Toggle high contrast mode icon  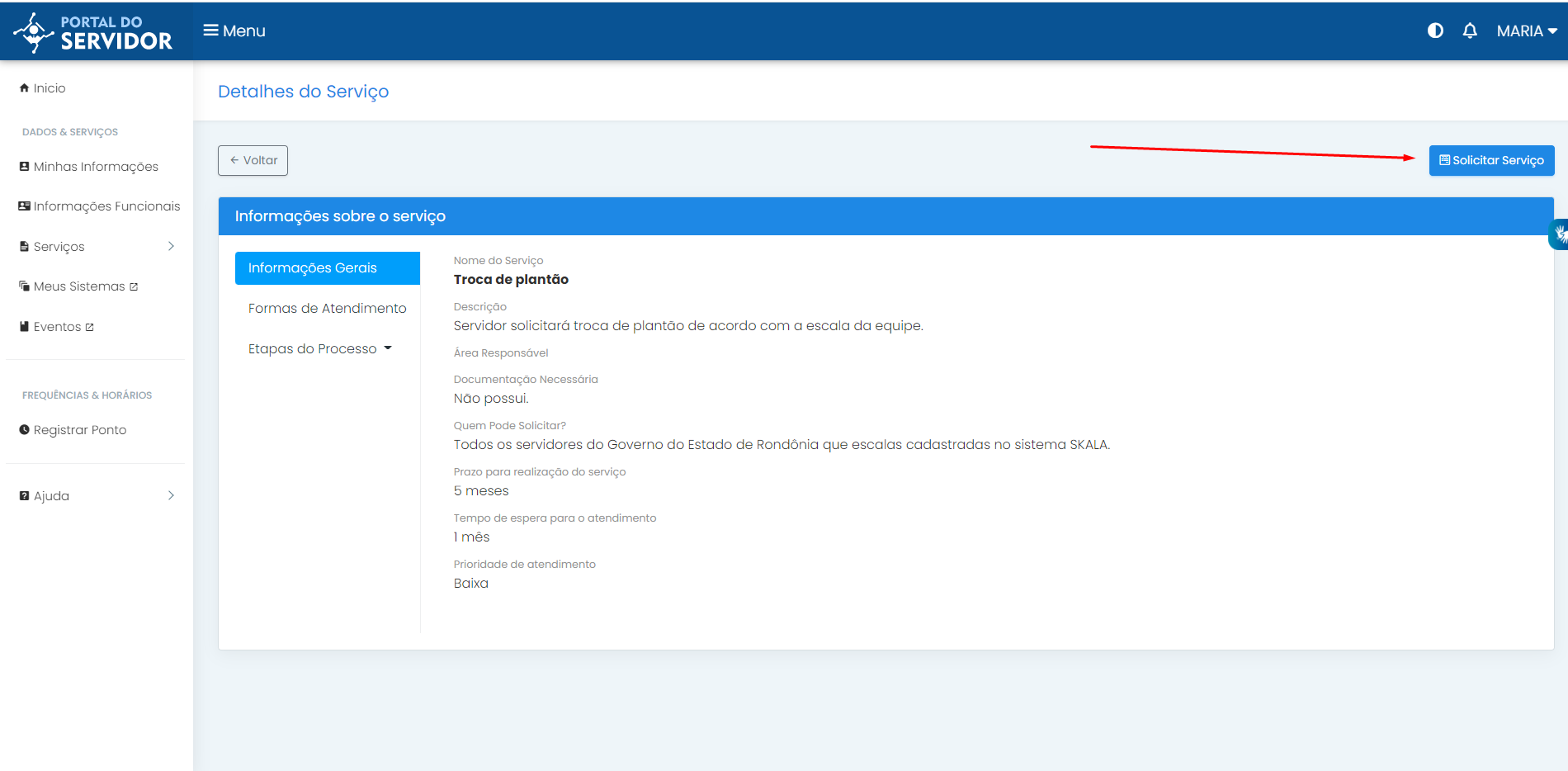1435,31
